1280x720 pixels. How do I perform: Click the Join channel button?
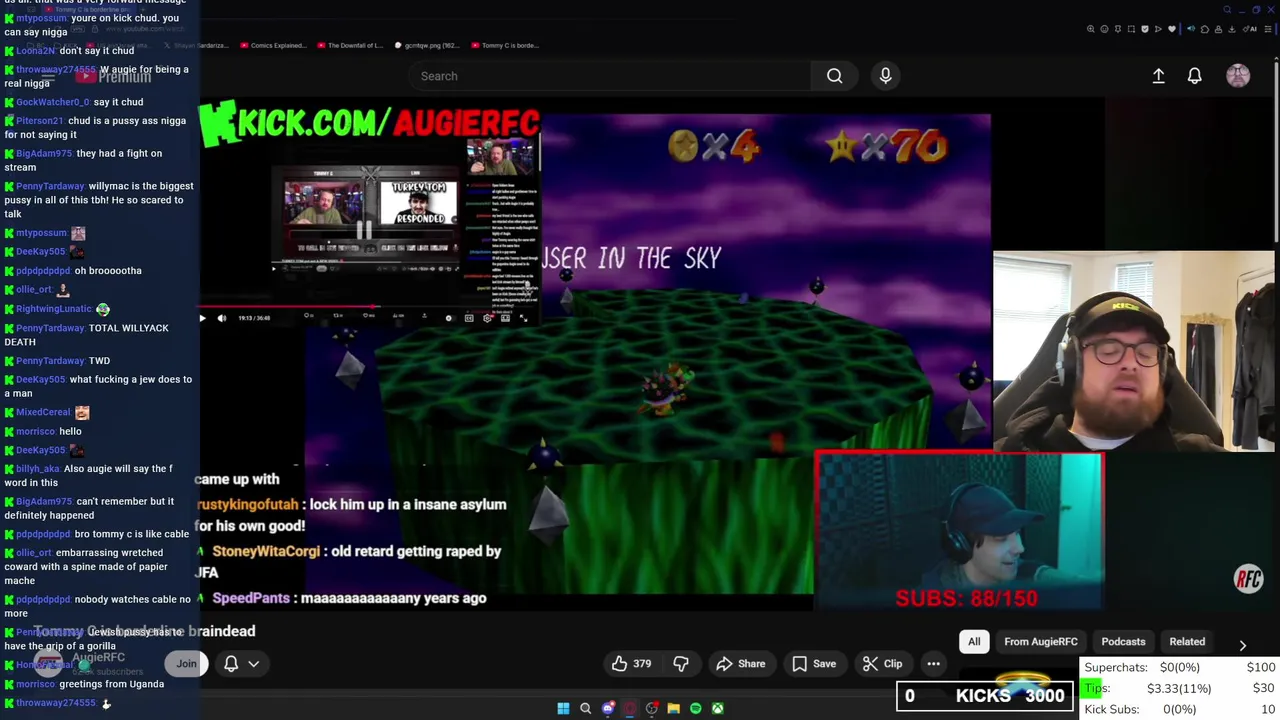click(x=186, y=664)
